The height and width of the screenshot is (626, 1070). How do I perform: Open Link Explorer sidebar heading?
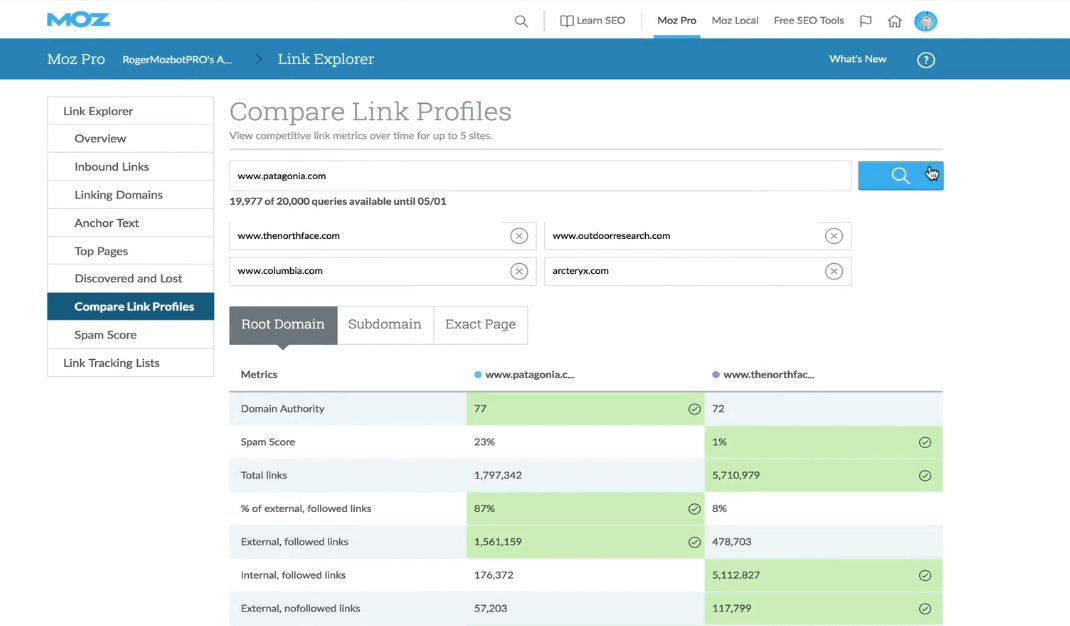[130, 111]
